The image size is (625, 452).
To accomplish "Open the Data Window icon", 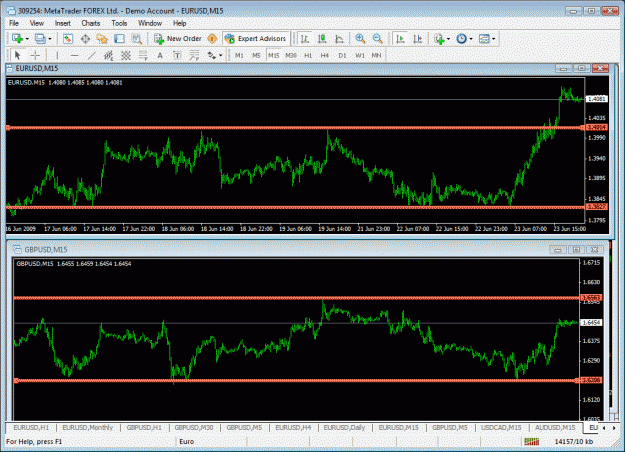I will [85, 39].
